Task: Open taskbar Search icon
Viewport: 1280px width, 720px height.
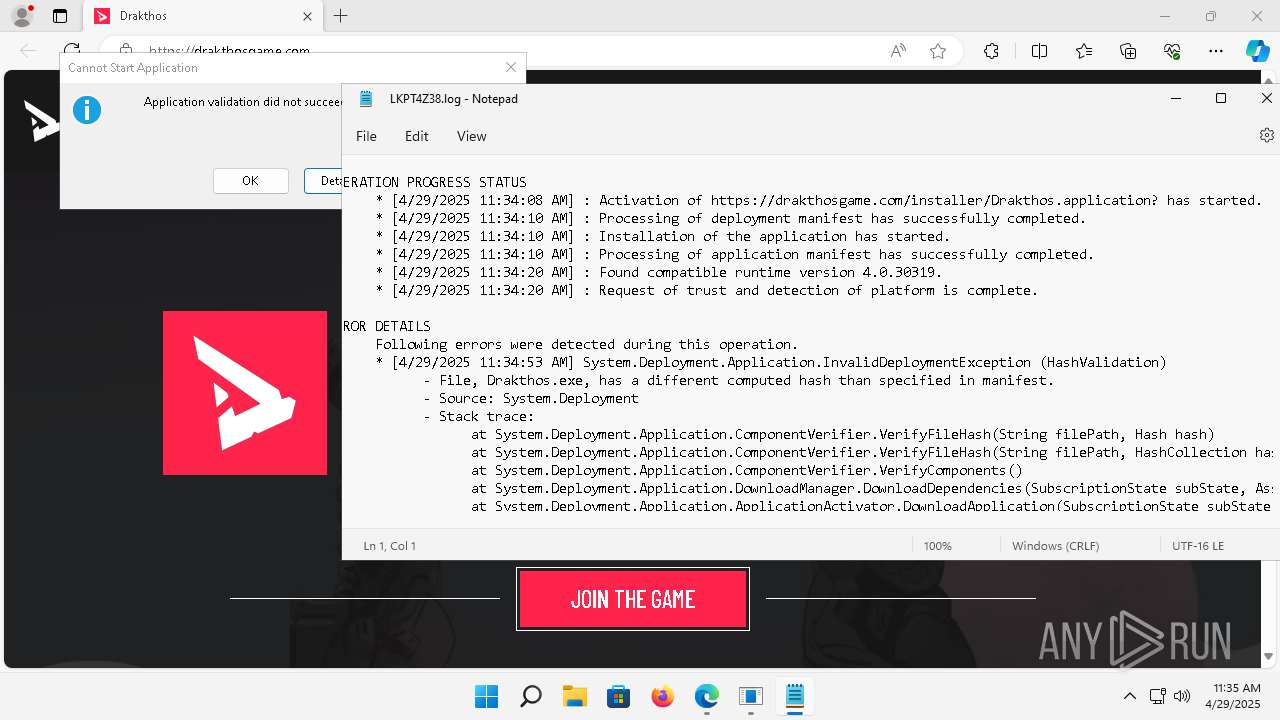Action: click(x=531, y=696)
